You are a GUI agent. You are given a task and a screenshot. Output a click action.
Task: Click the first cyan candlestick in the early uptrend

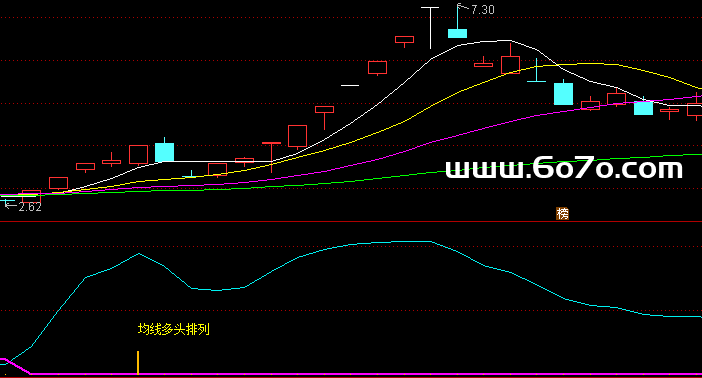(164, 150)
